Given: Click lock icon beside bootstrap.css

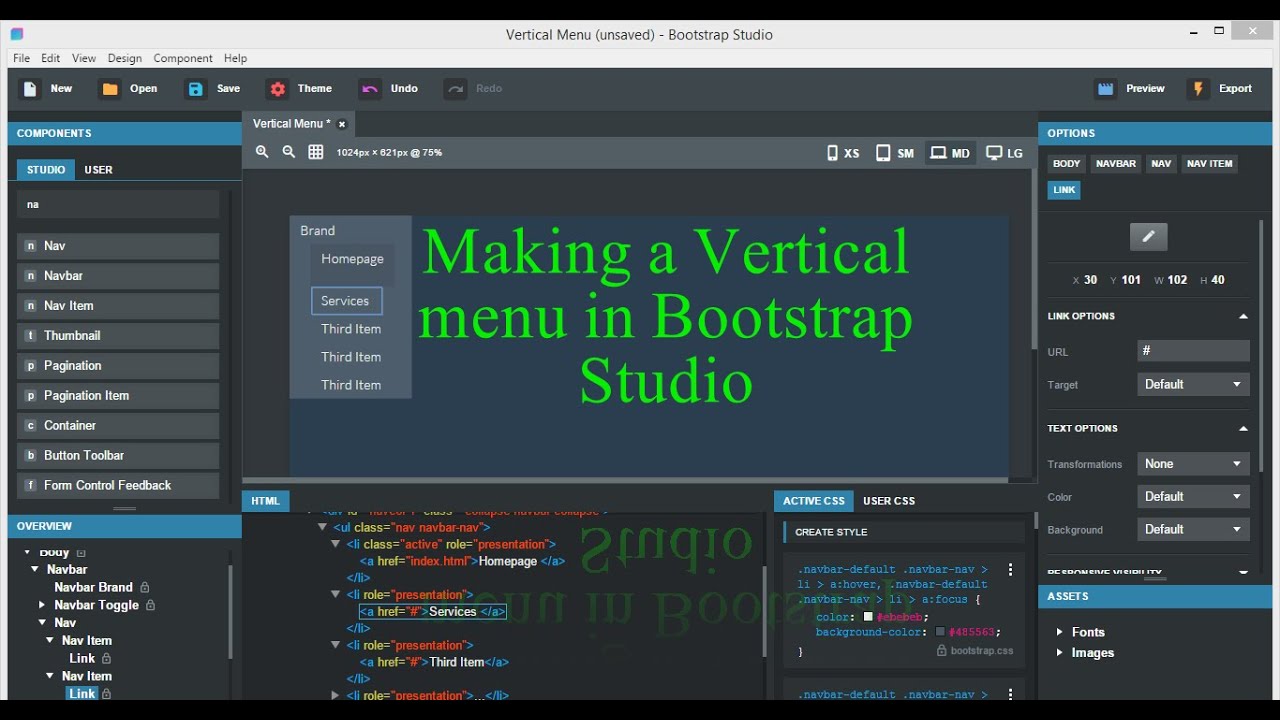Looking at the screenshot, I should [x=942, y=650].
